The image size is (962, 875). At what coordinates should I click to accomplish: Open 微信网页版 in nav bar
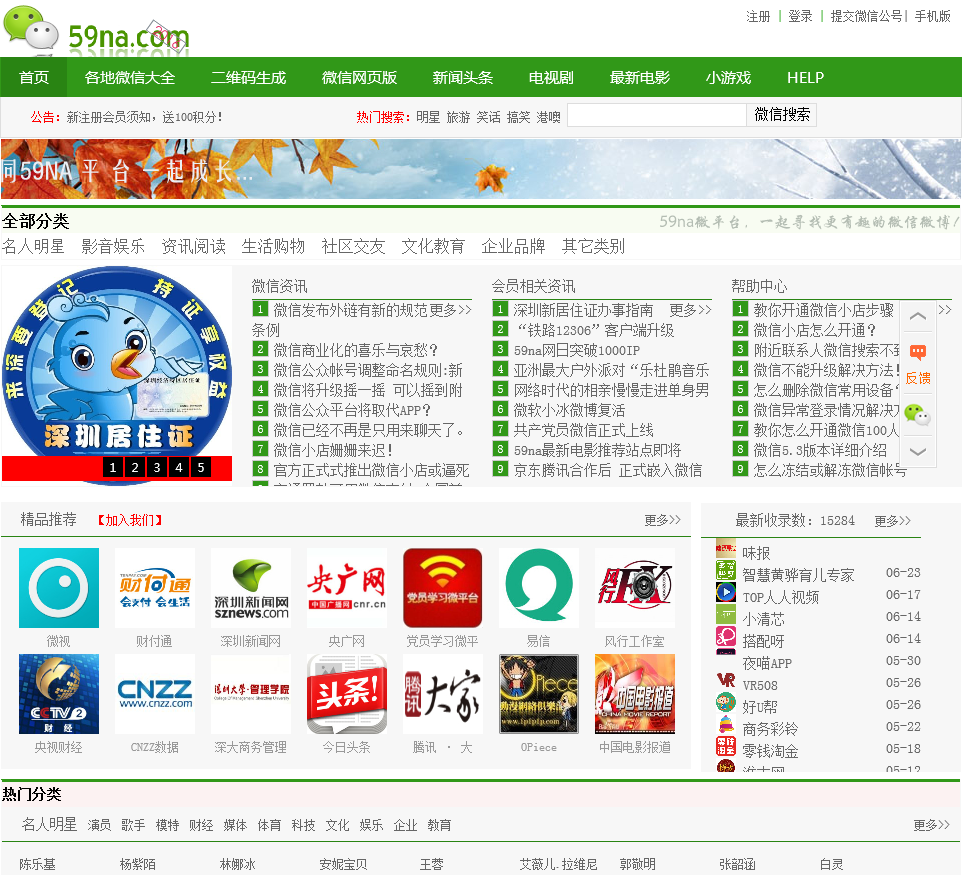[359, 77]
